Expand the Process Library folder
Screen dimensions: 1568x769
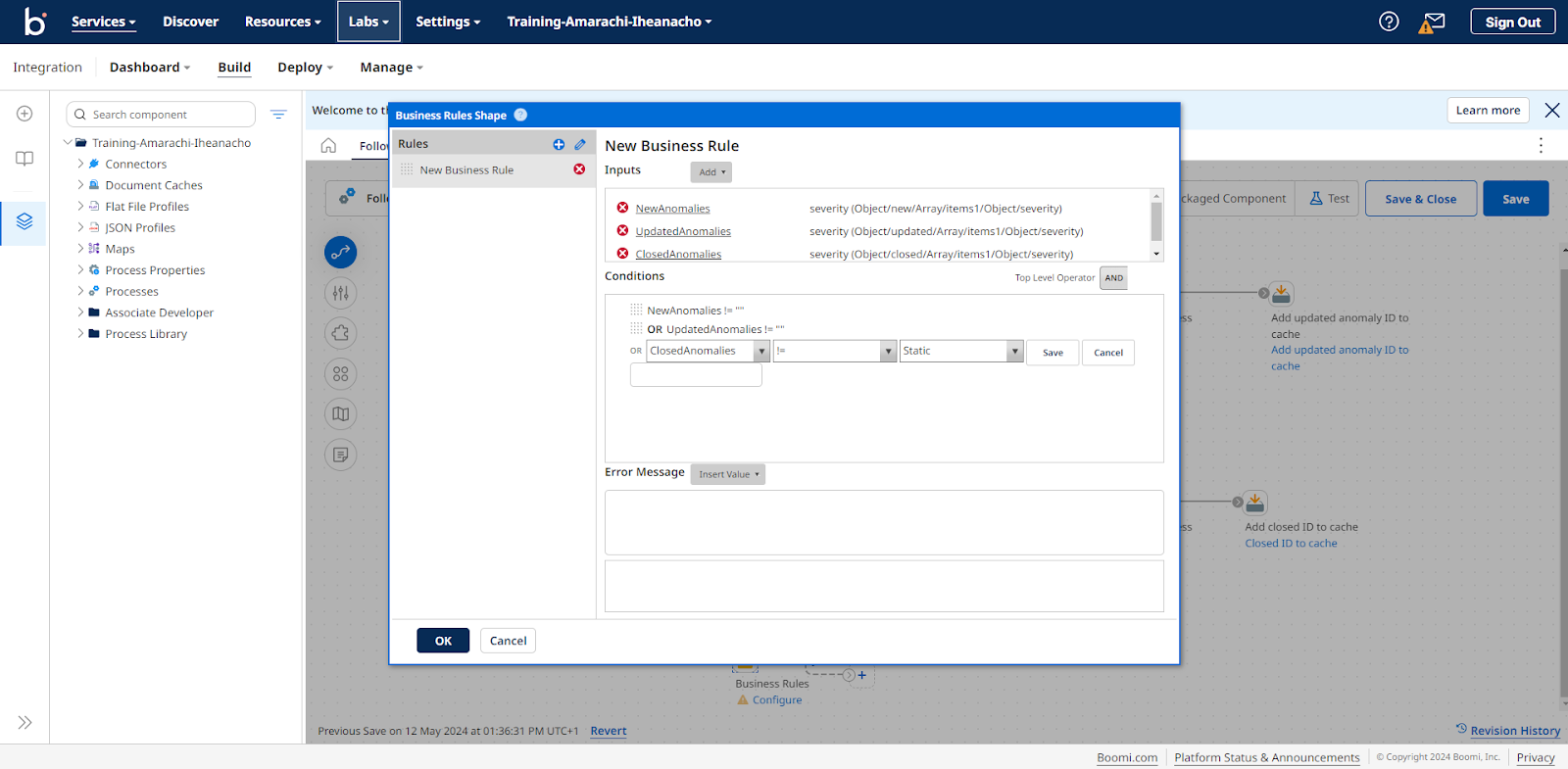pyautogui.click(x=80, y=333)
